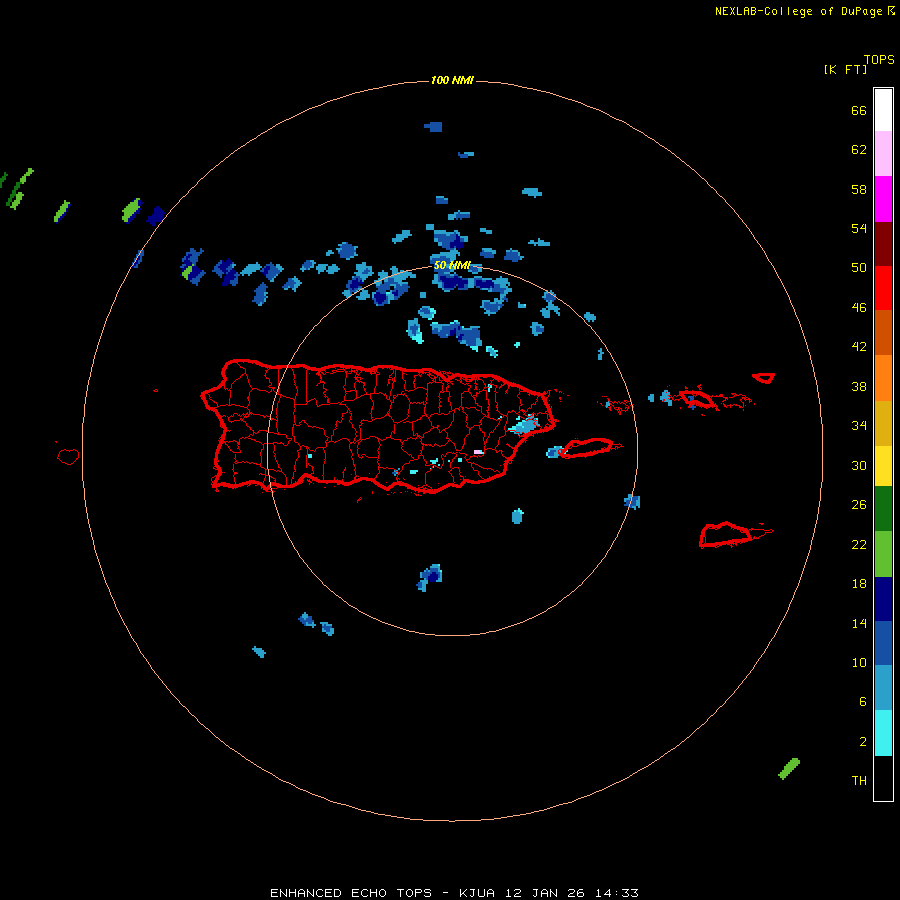Click the 34 legend value

859,426
